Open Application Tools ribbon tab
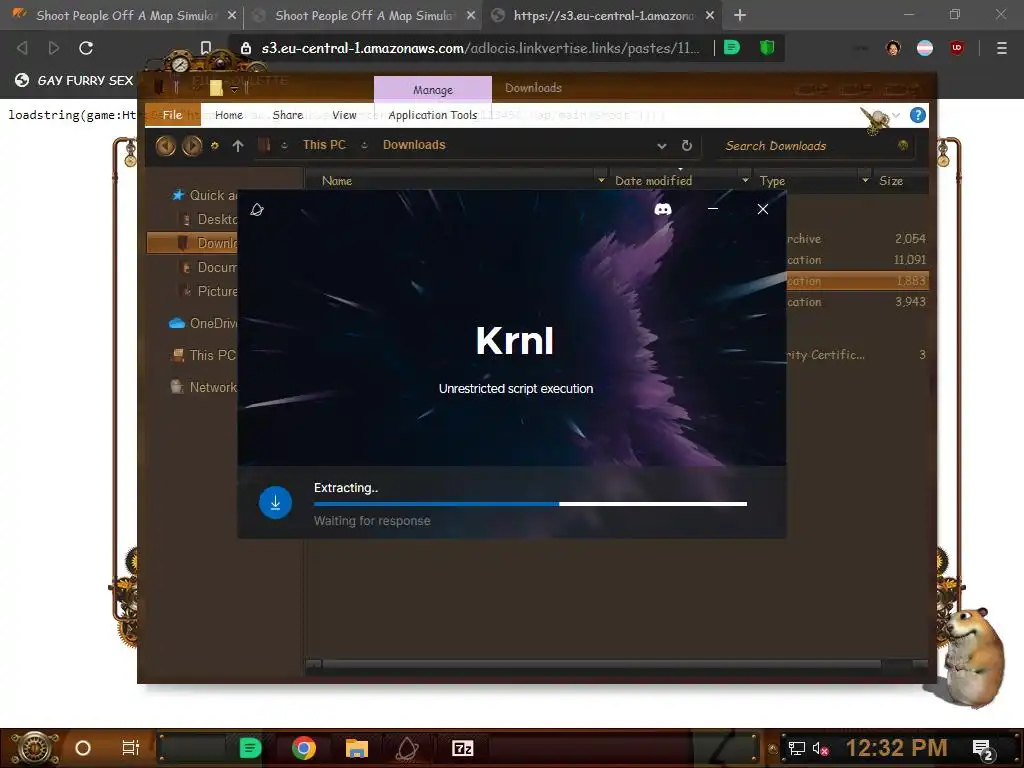Viewport: 1024px width, 768px height. tap(432, 115)
